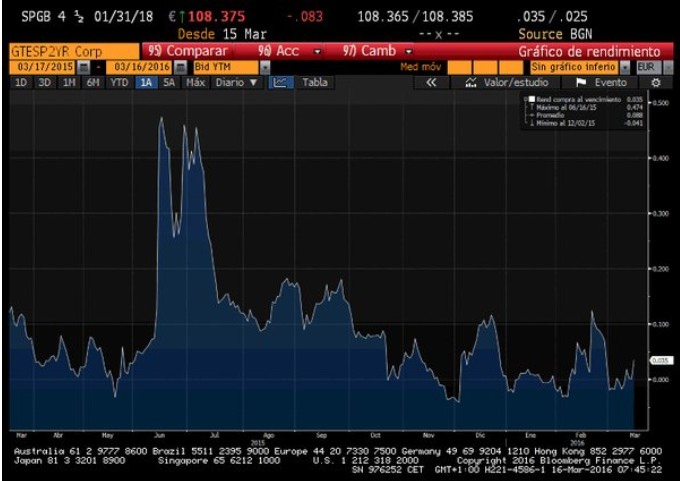Expand the Bid YTM dropdown

point(264,67)
